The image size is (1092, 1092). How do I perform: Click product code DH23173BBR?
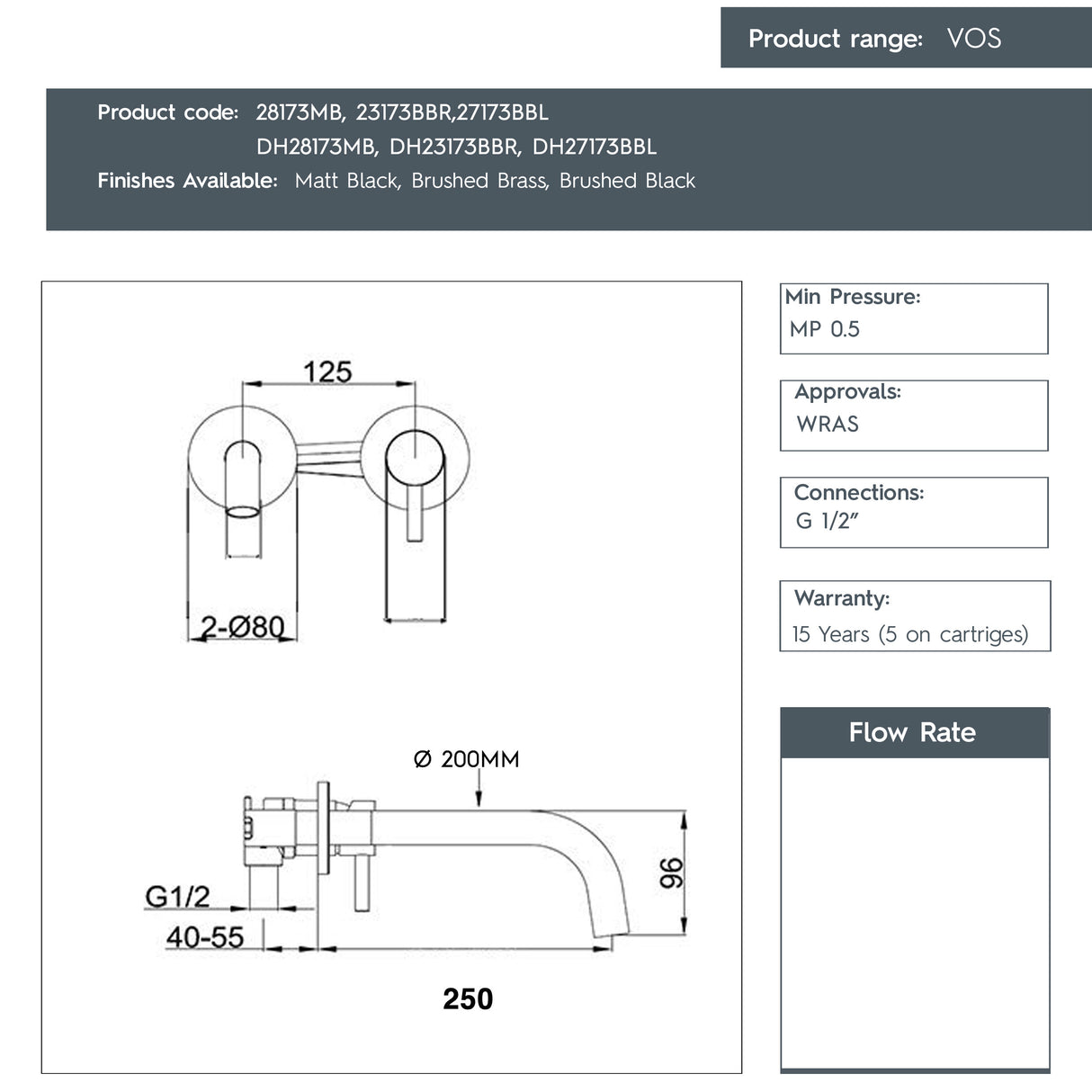tap(453, 147)
